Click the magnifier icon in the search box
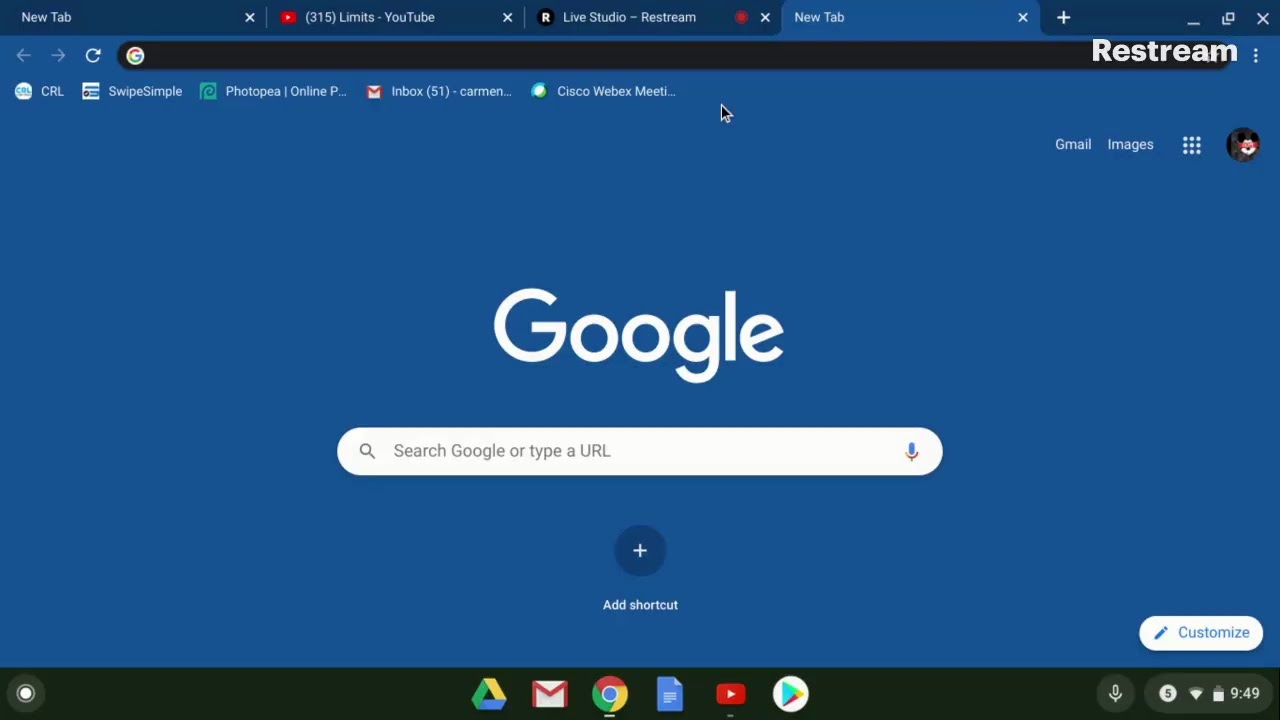Screen dimensions: 1280x720 click(x=367, y=451)
